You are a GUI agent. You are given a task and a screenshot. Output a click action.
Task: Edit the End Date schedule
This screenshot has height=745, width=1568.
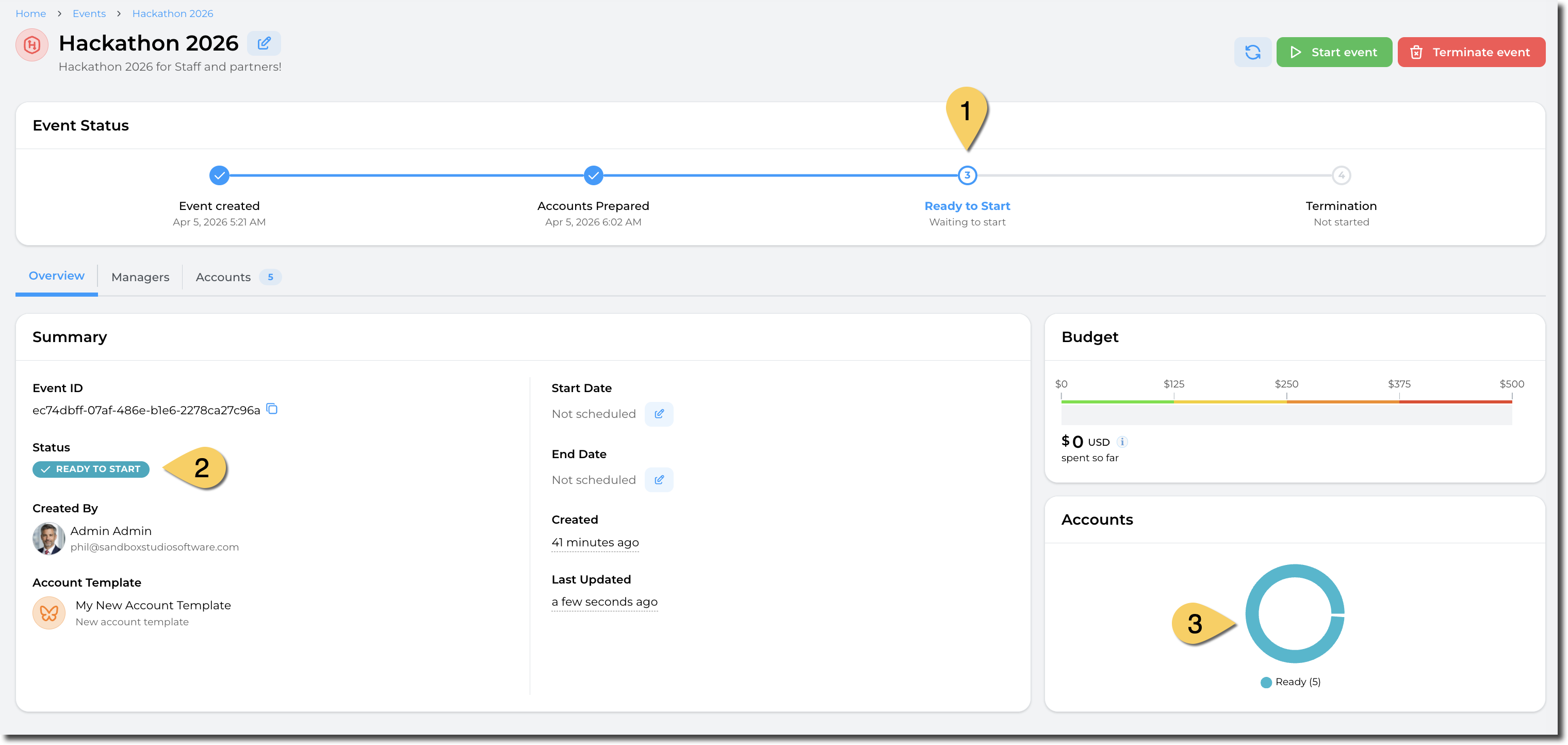pyautogui.click(x=659, y=480)
